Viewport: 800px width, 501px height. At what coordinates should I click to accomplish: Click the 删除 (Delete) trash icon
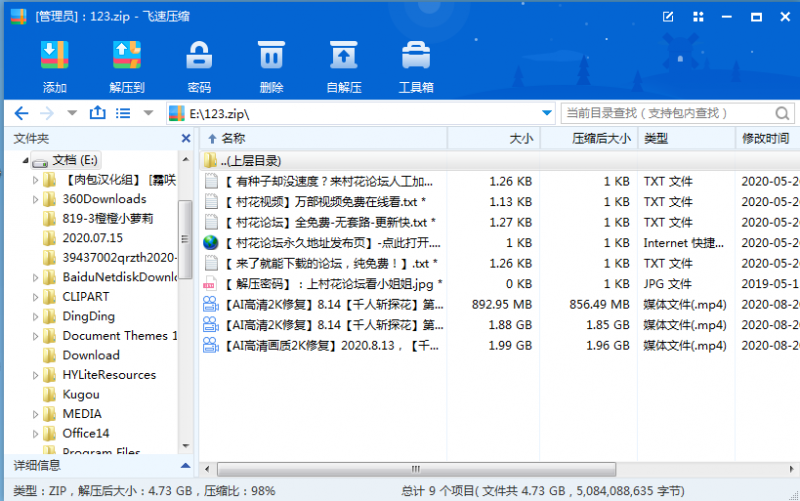pos(271,58)
